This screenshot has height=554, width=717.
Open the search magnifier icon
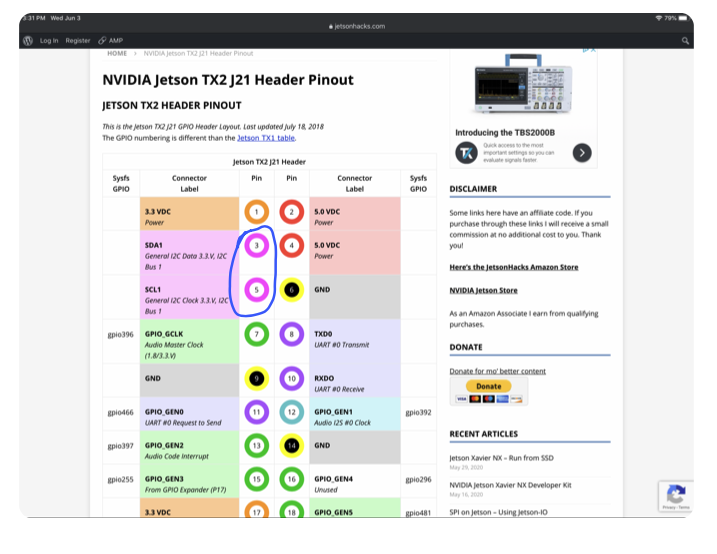click(685, 41)
